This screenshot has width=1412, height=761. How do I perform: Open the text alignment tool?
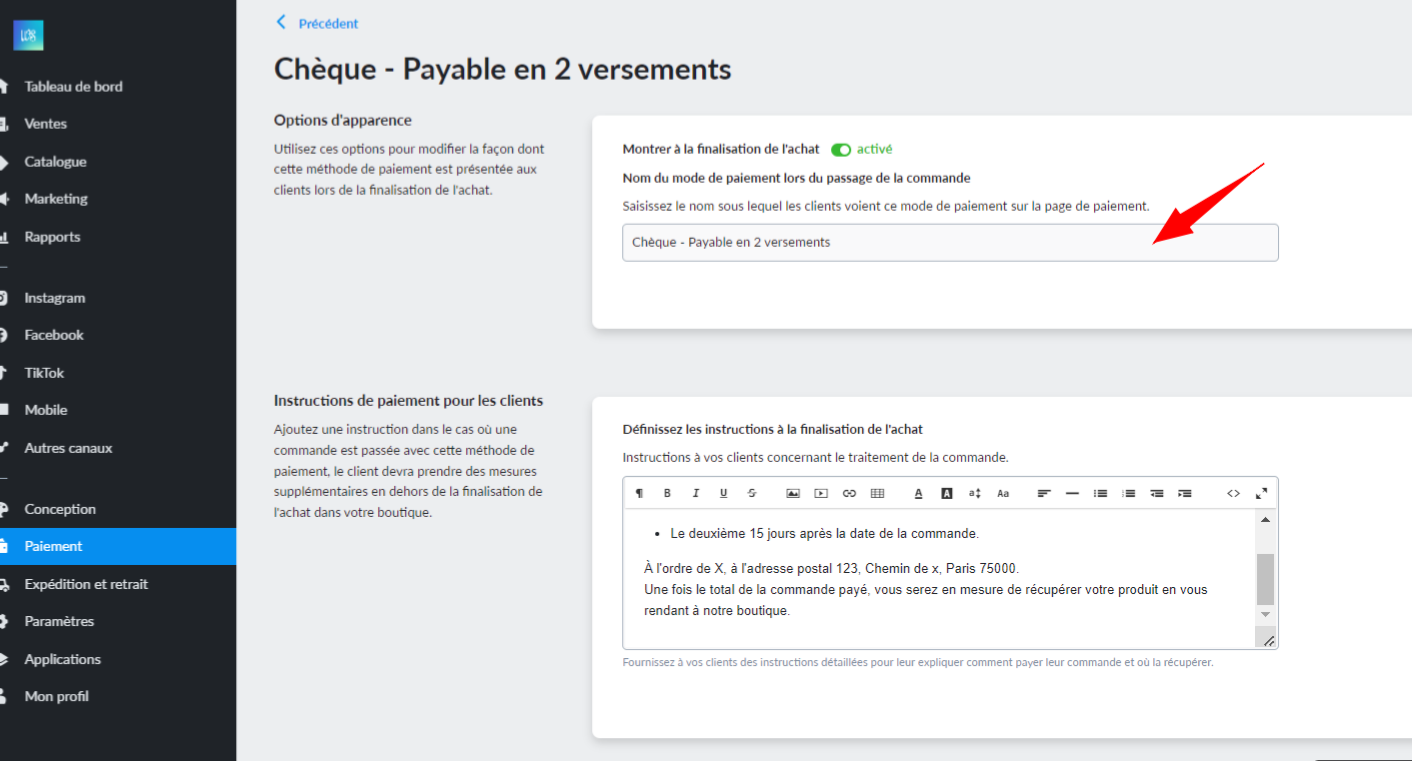1044,493
